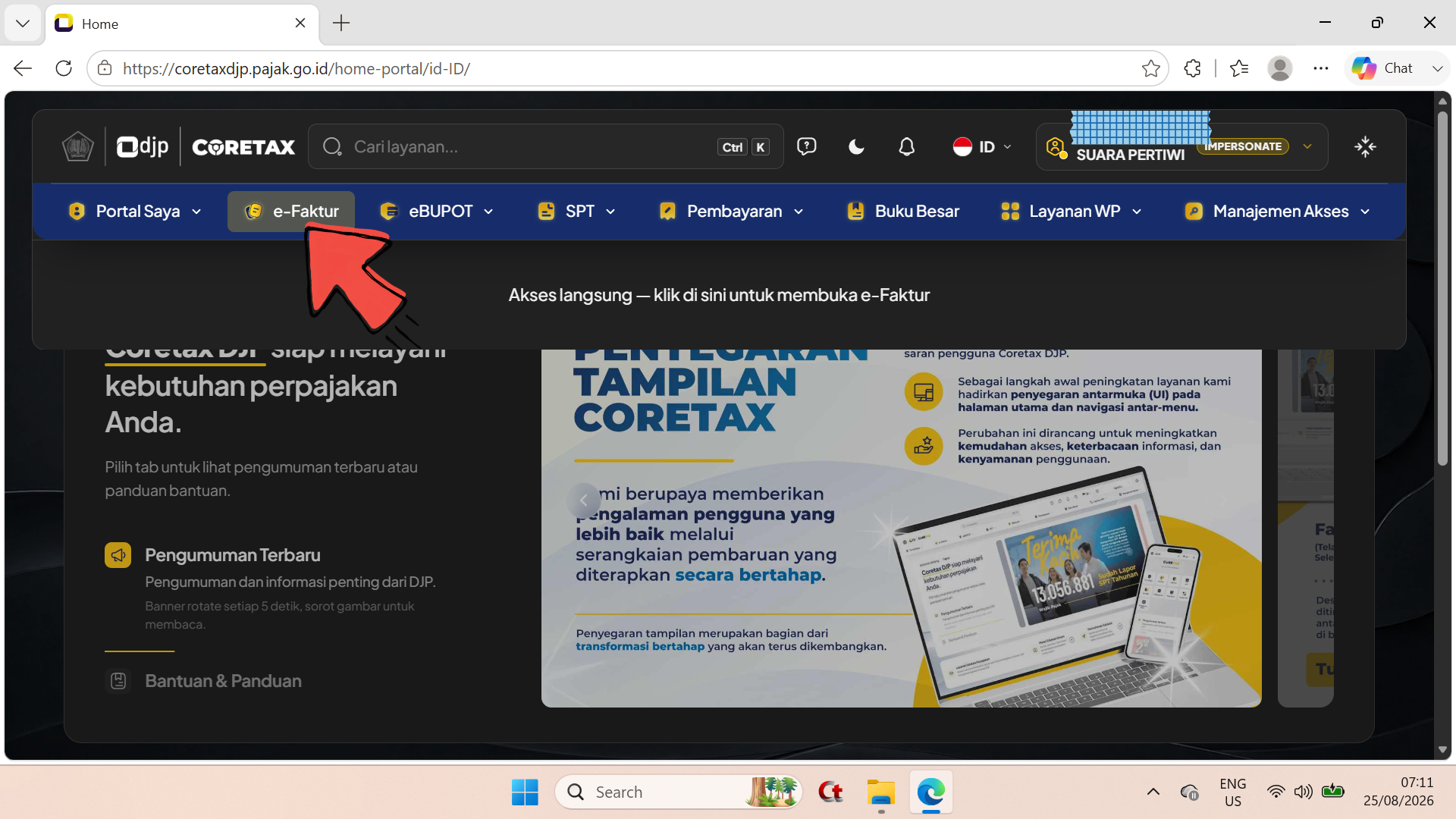Expand the Copilot Chat options chevron
Viewport: 1456px width, 819px height.
[x=1437, y=68]
